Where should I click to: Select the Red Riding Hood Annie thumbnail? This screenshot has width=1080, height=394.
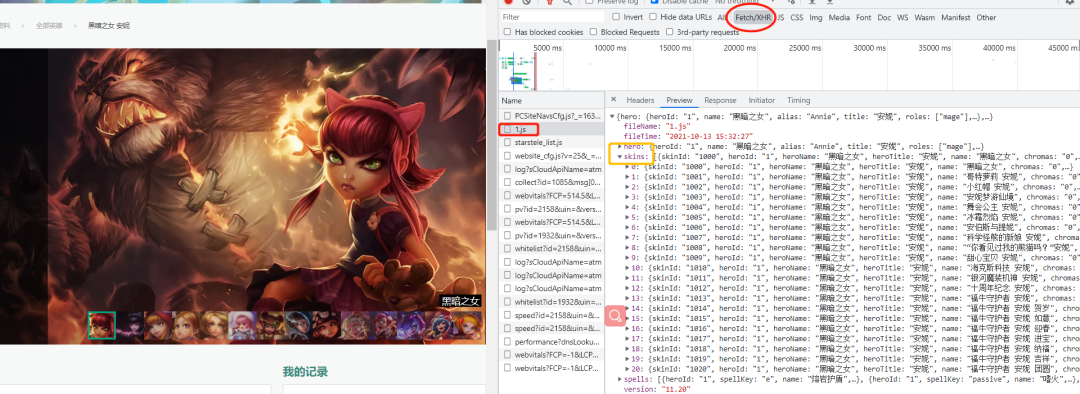[x=158, y=325]
